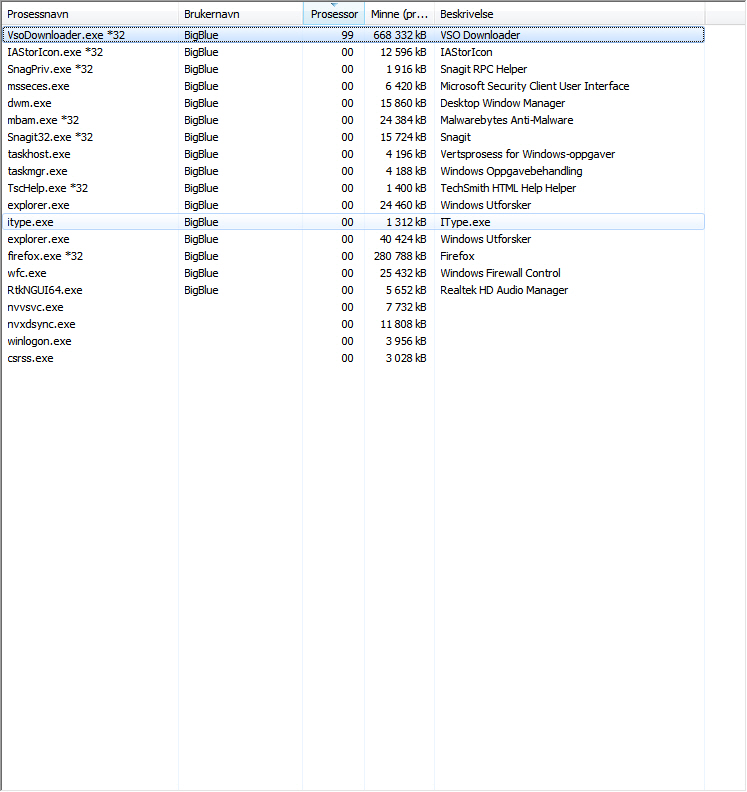747x792 pixels.
Task: Click the Realtek HD Audio Manager description
Action: pos(504,290)
